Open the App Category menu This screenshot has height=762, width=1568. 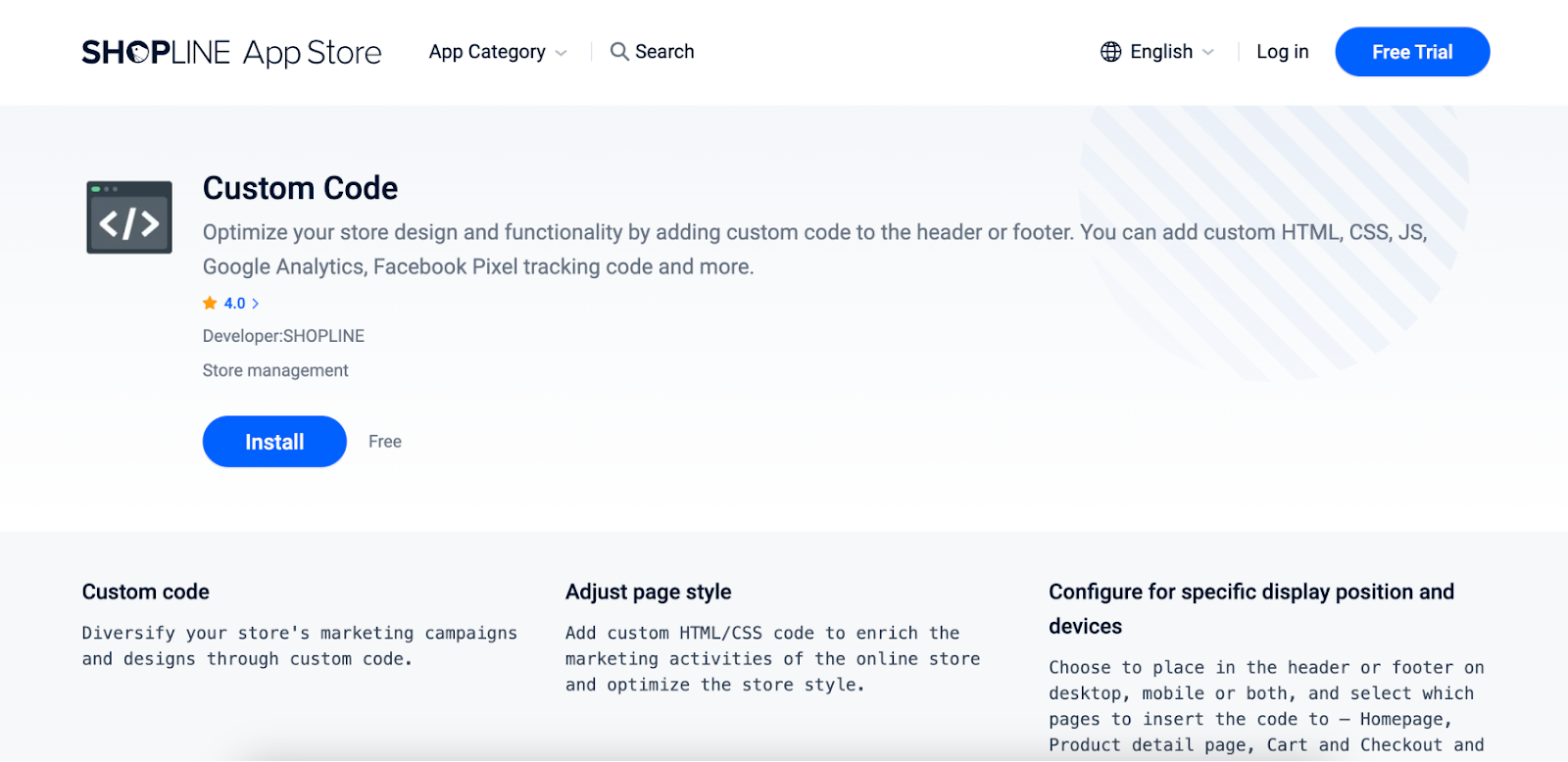[487, 52]
